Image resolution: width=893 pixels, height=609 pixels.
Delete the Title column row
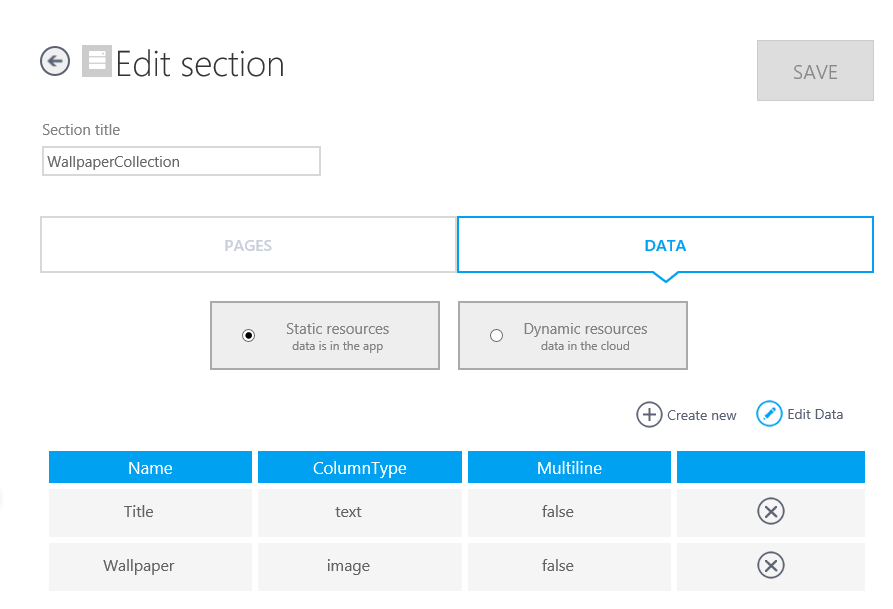click(x=770, y=512)
